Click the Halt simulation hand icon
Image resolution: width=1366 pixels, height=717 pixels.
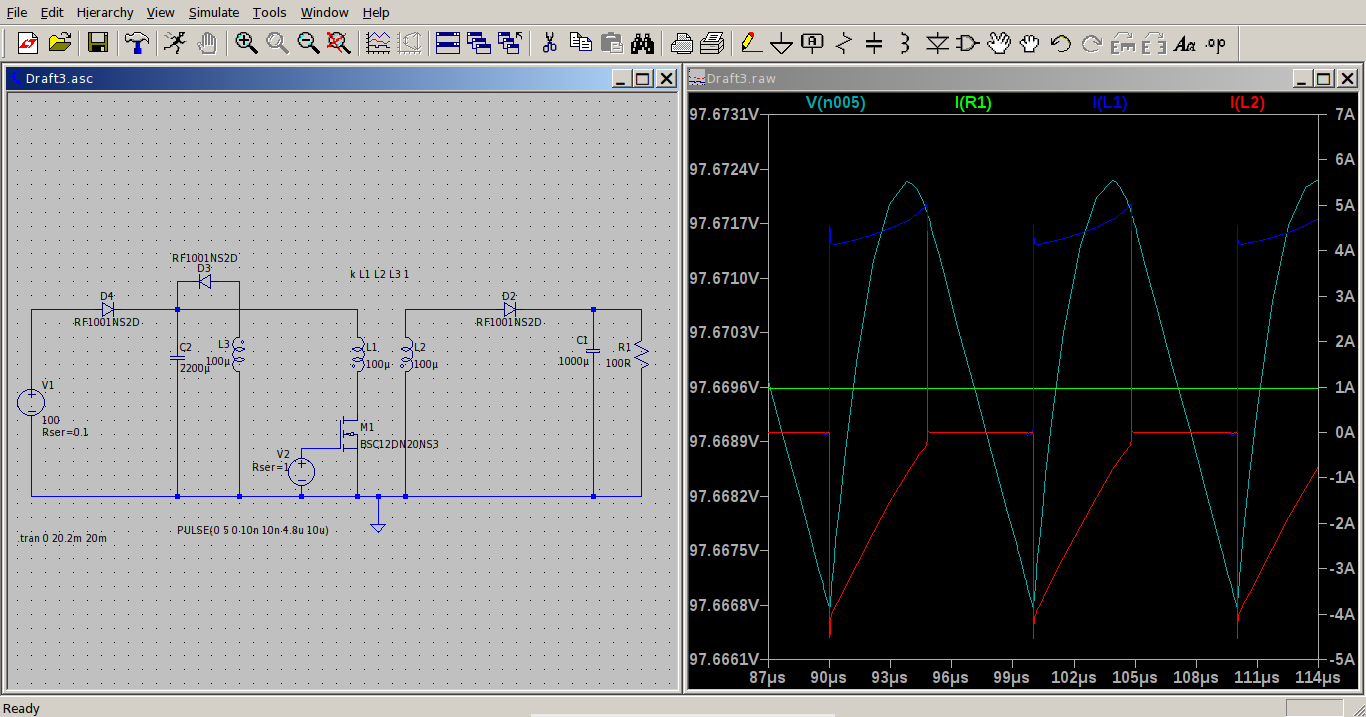tap(207, 42)
